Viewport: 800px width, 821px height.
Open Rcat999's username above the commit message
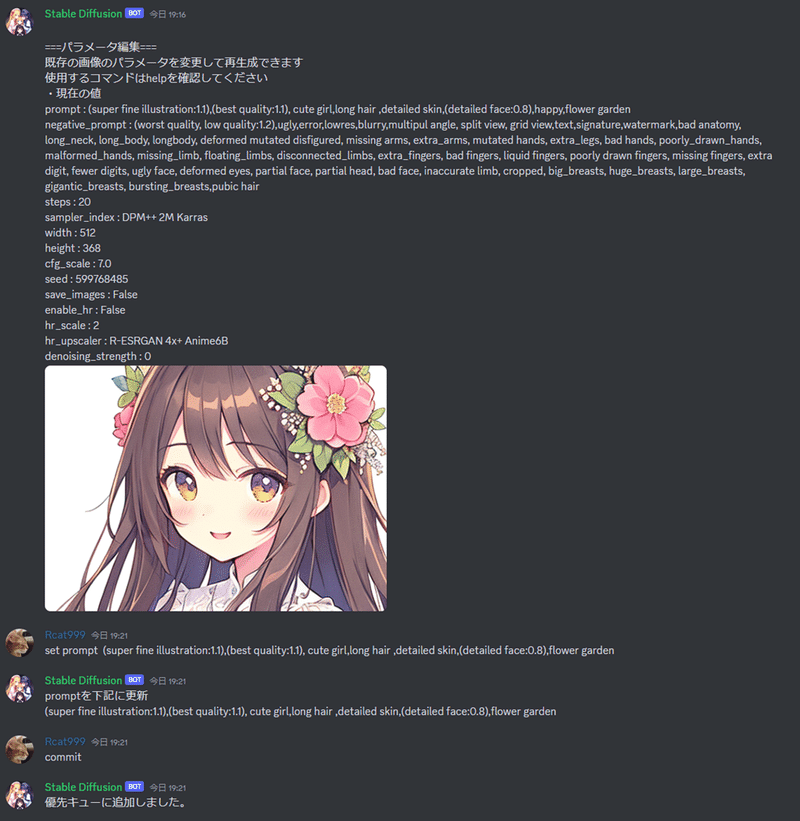click(x=65, y=741)
